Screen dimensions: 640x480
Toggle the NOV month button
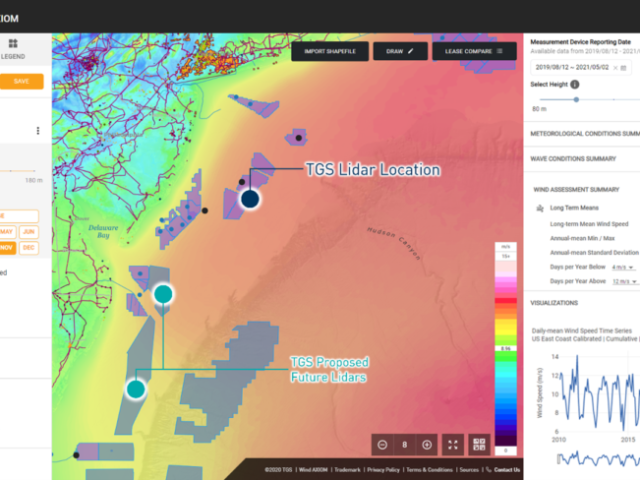click(7, 248)
